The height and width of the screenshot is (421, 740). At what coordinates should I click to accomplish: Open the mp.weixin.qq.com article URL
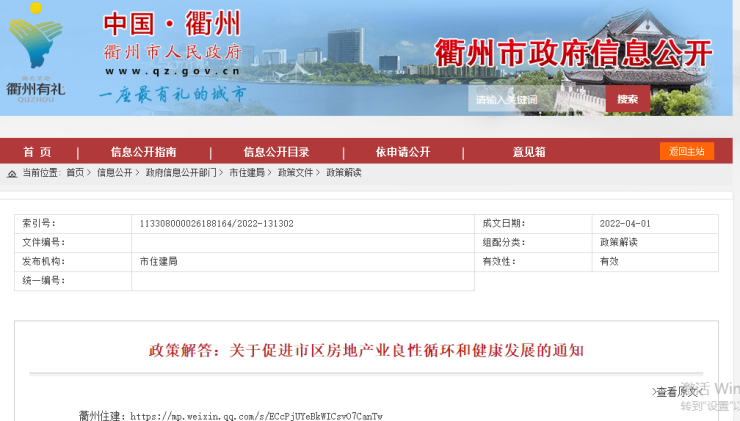click(x=256, y=415)
